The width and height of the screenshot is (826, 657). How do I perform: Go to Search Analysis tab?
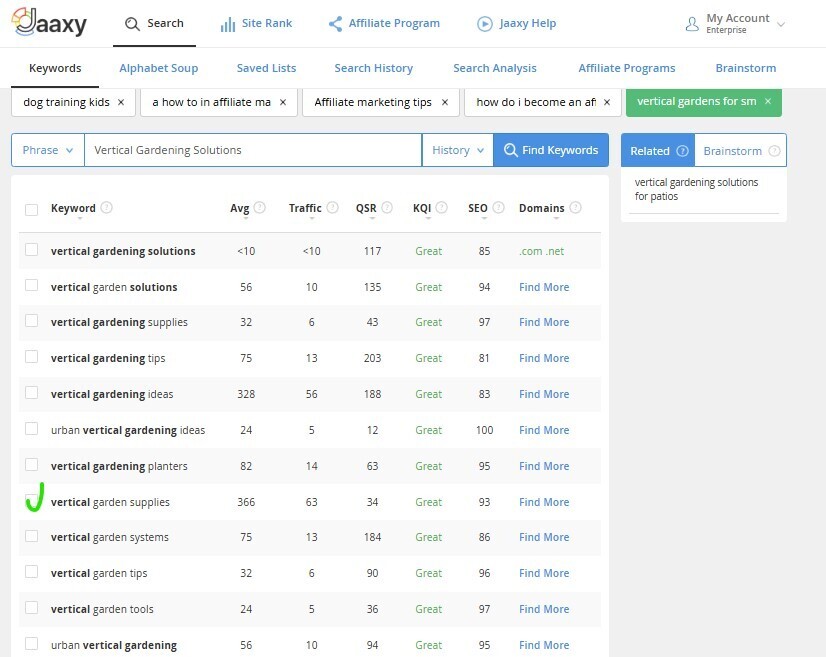pyautogui.click(x=495, y=68)
